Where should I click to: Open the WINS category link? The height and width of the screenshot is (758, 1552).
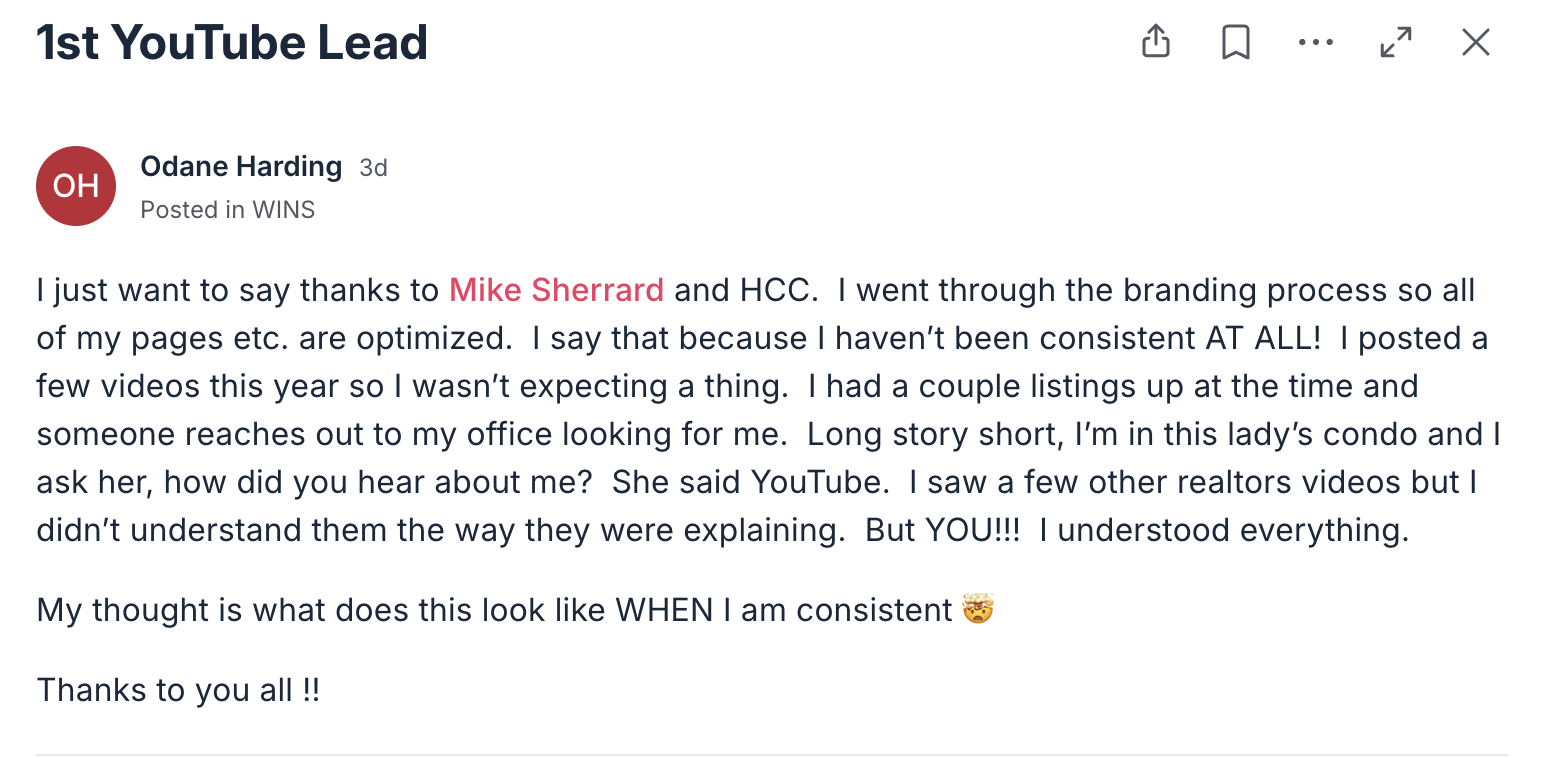click(283, 210)
